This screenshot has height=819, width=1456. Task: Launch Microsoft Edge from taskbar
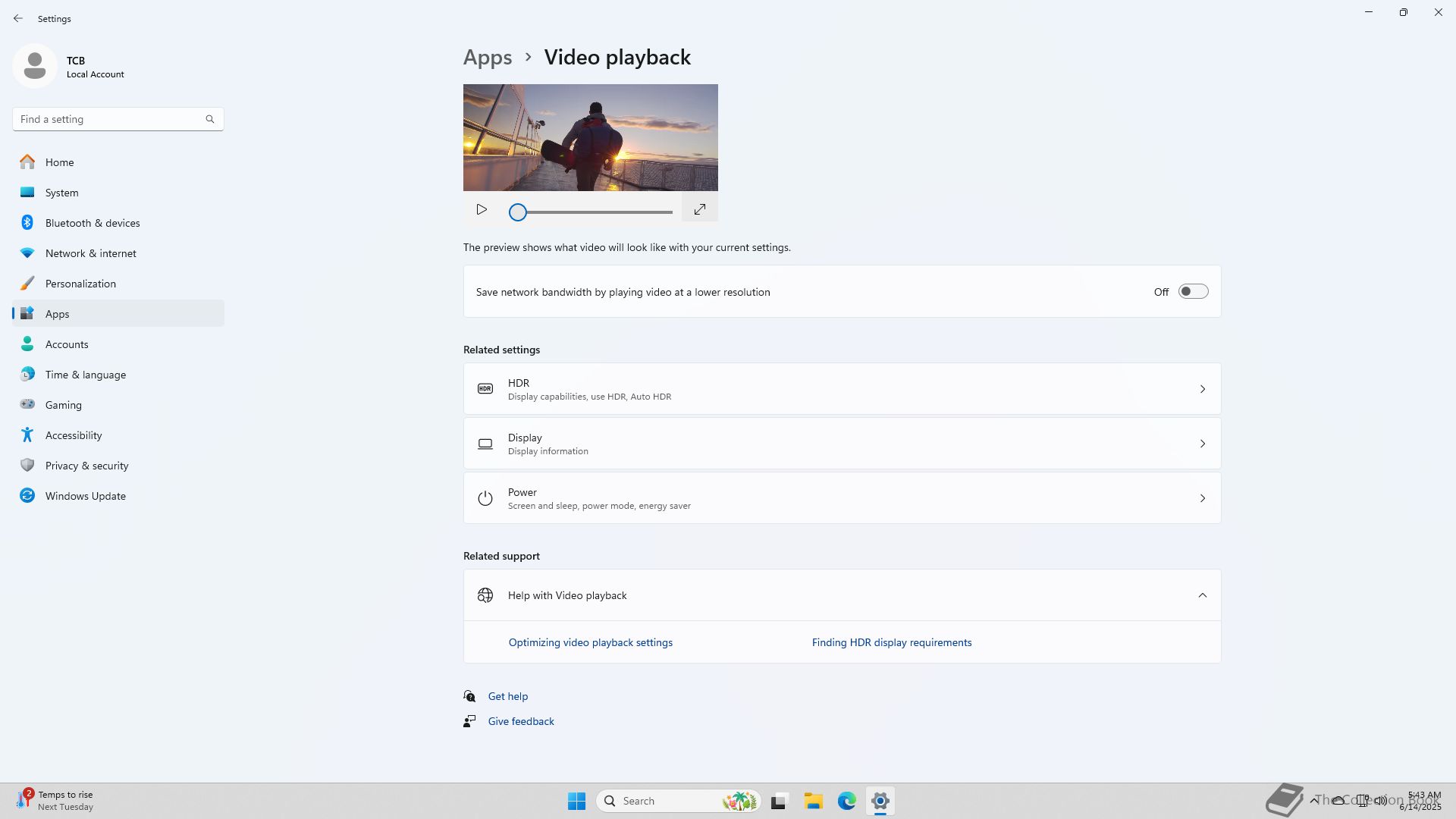[x=846, y=801]
